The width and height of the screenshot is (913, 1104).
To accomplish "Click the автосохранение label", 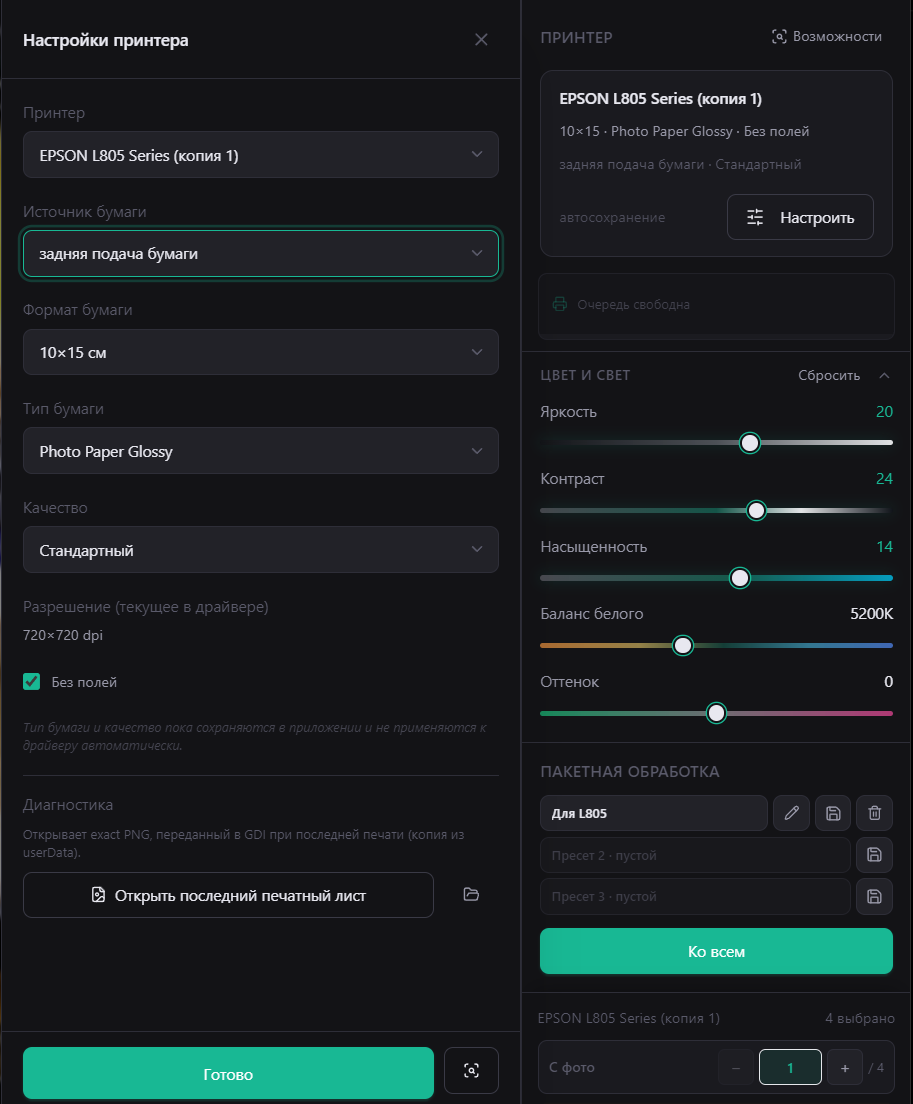I will coord(612,218).
